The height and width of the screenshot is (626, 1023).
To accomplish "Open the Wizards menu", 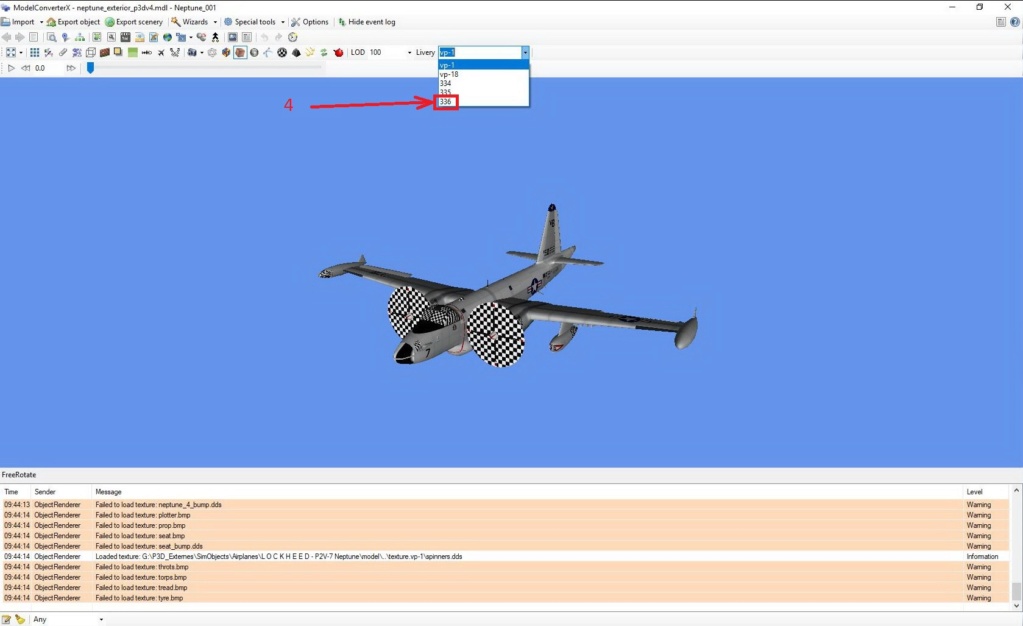I will pos(190,22).
